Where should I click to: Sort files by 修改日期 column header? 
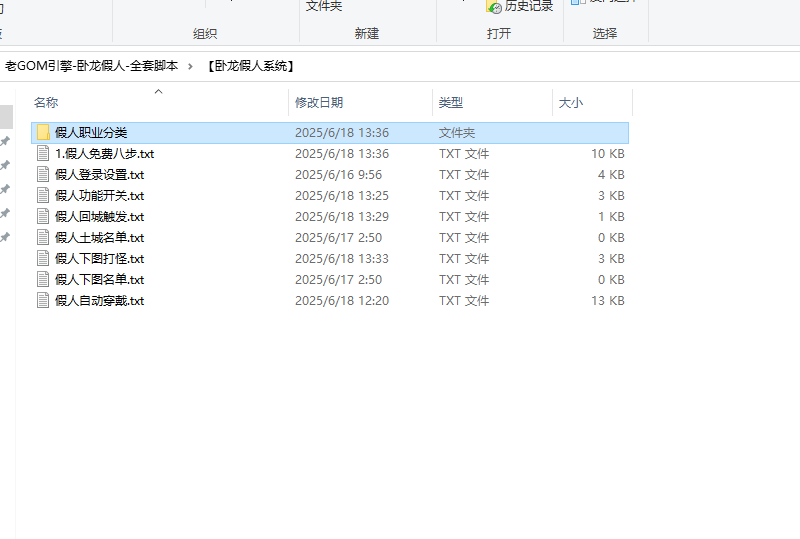click(318, 103)
